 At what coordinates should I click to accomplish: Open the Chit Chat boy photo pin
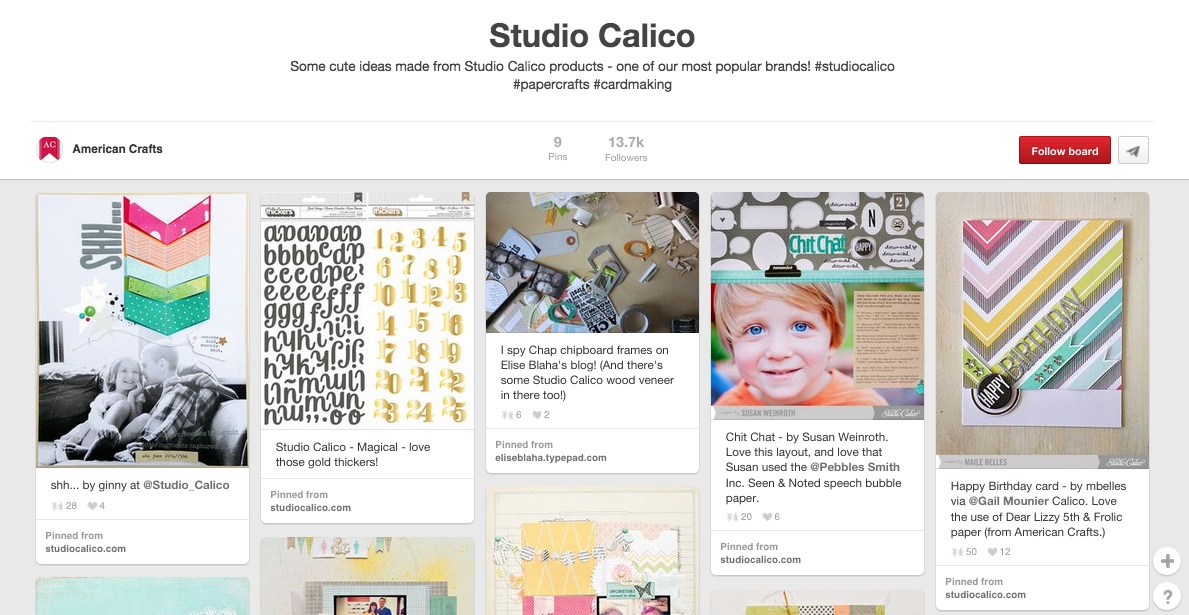817,306
